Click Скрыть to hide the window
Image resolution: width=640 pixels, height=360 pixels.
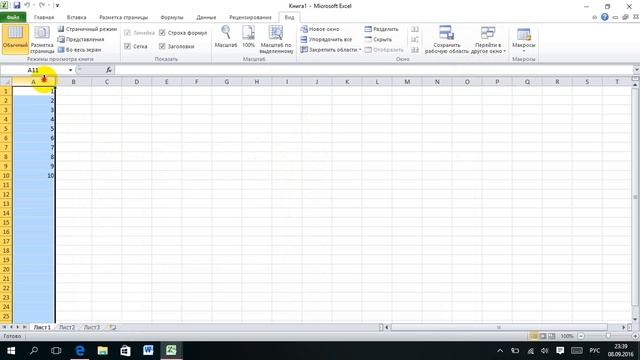point(378,39)
